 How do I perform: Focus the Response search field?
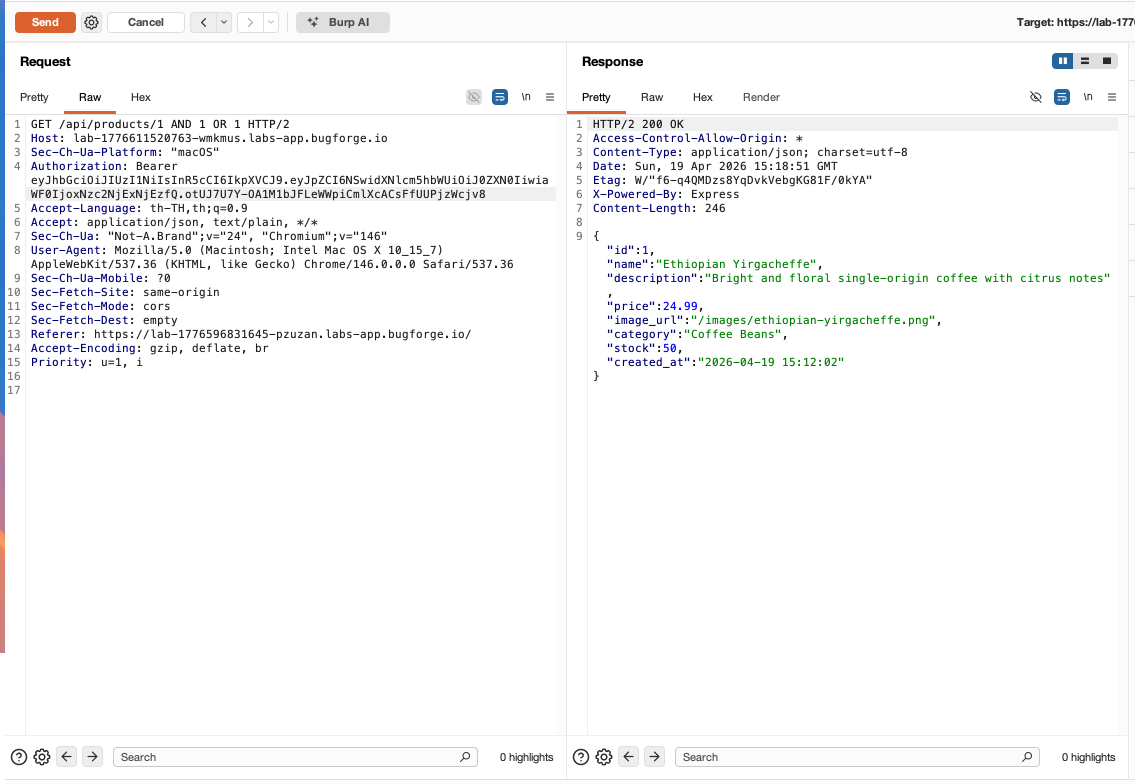tap(857, 757)
